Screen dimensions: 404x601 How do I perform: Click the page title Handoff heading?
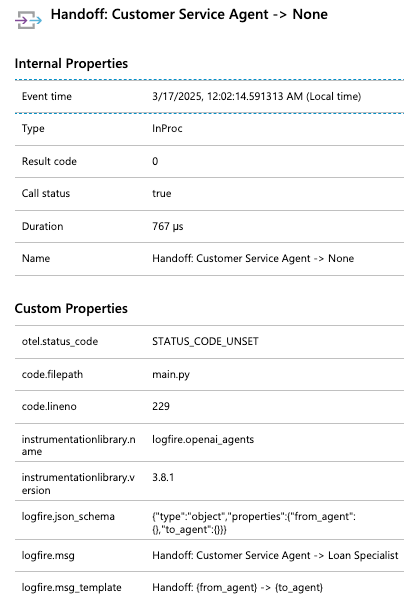tap(189, 15)
